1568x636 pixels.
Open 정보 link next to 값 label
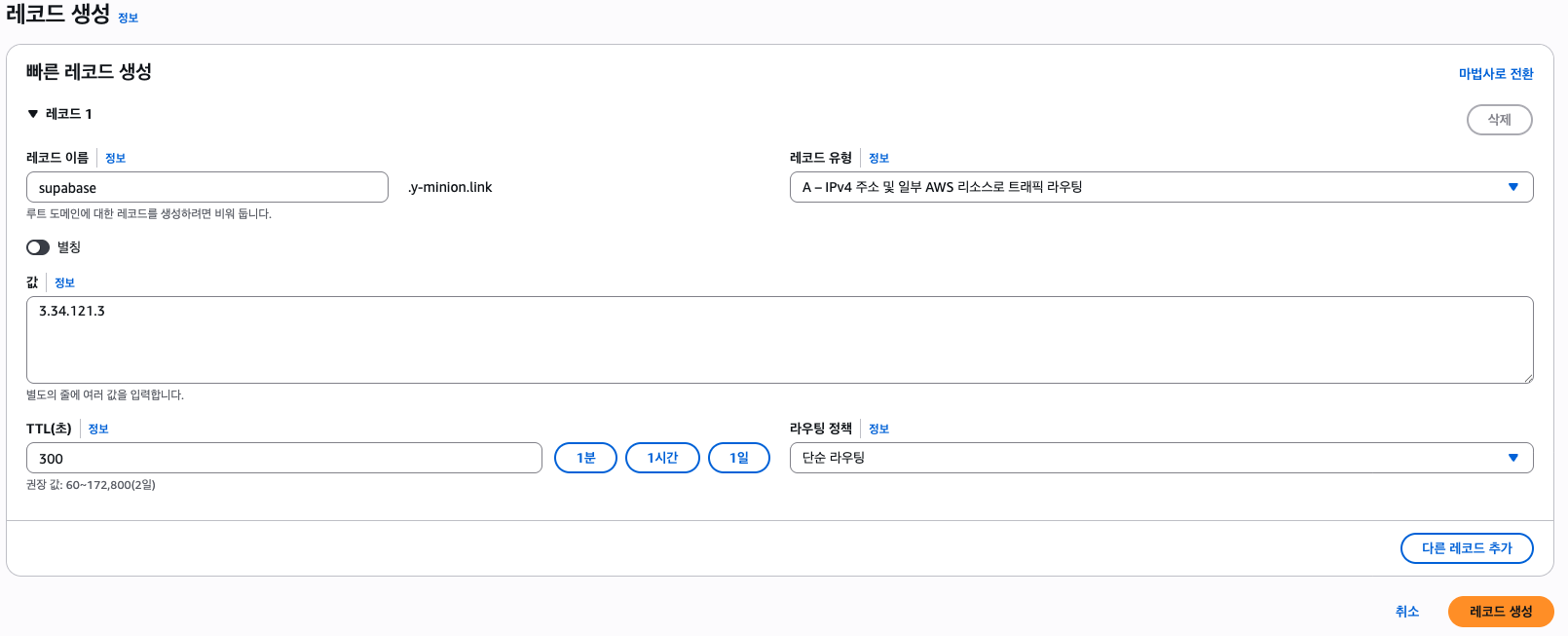click(x=64, y=282)
